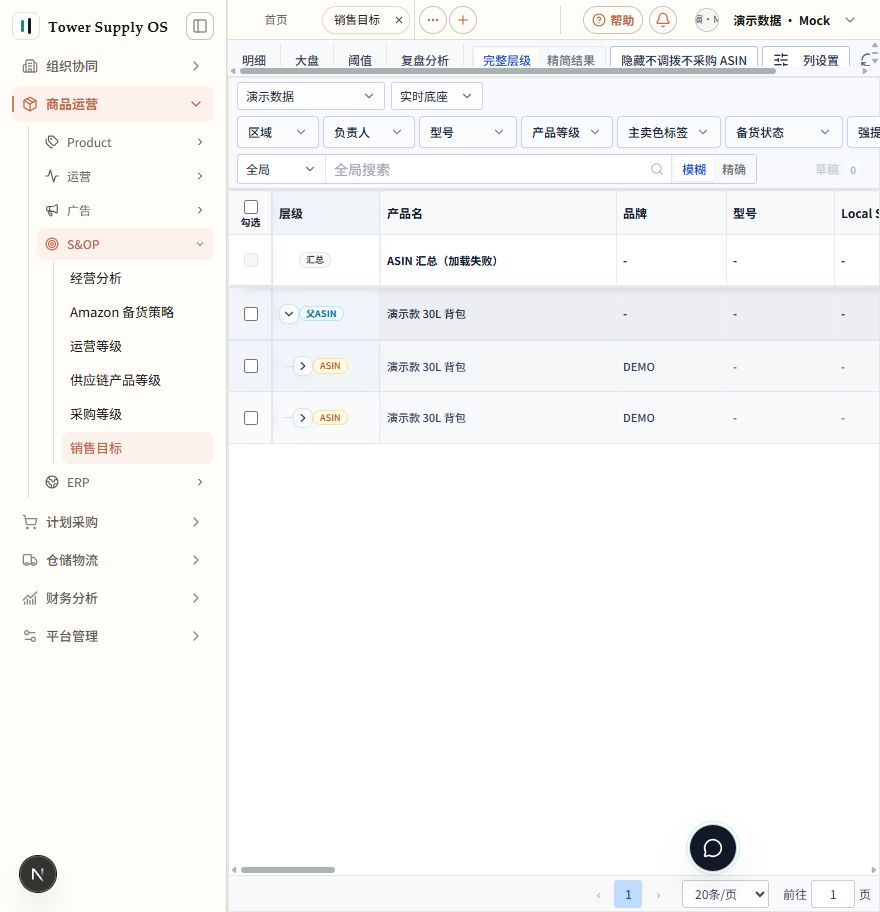Open the more tabs ellipsis button

click(x=433, y=20)
